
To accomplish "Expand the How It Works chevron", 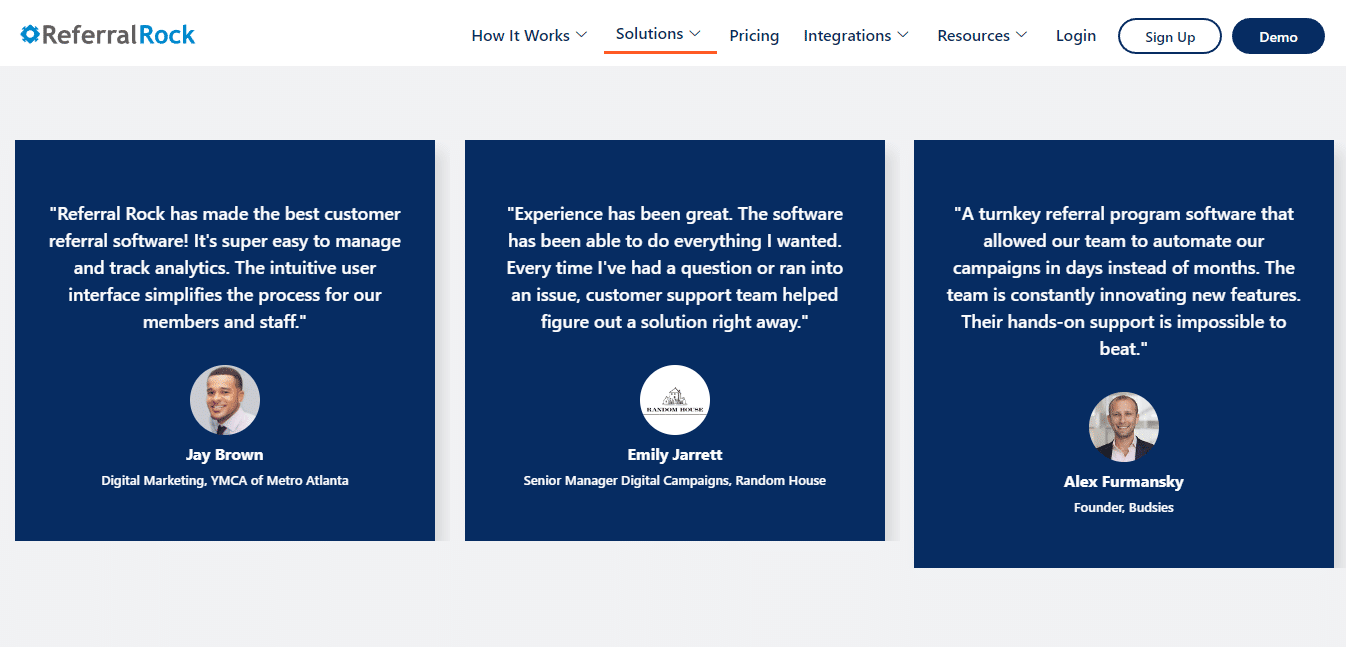I will click(581, 35).
